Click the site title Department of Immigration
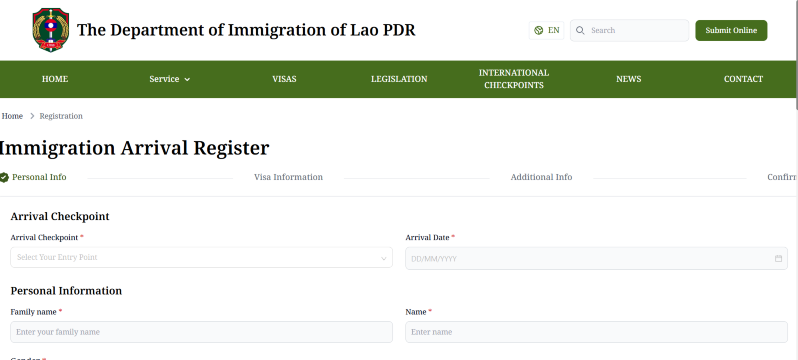Viewport: 798px width, 360px height. 246,30
